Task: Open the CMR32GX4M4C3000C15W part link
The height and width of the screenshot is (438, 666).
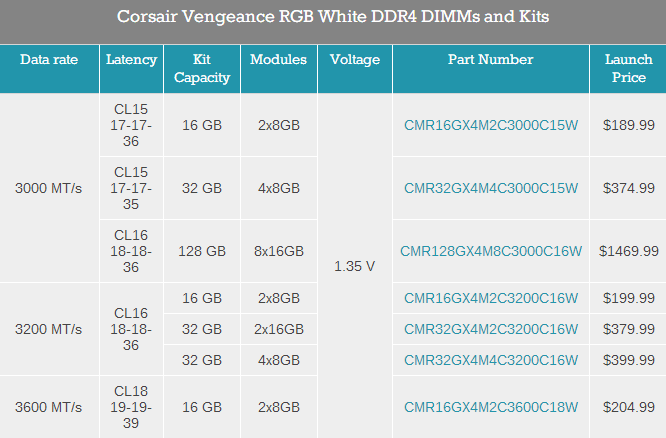Action: (x=491, y=188)
